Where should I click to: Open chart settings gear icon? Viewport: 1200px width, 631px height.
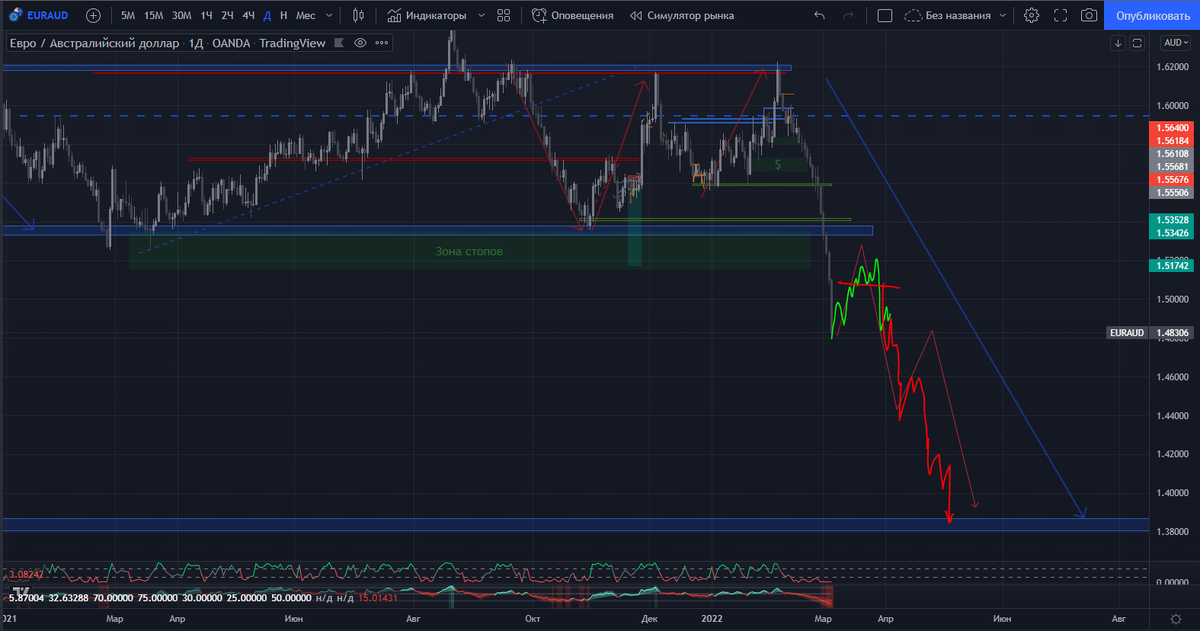pos(1031,15)
